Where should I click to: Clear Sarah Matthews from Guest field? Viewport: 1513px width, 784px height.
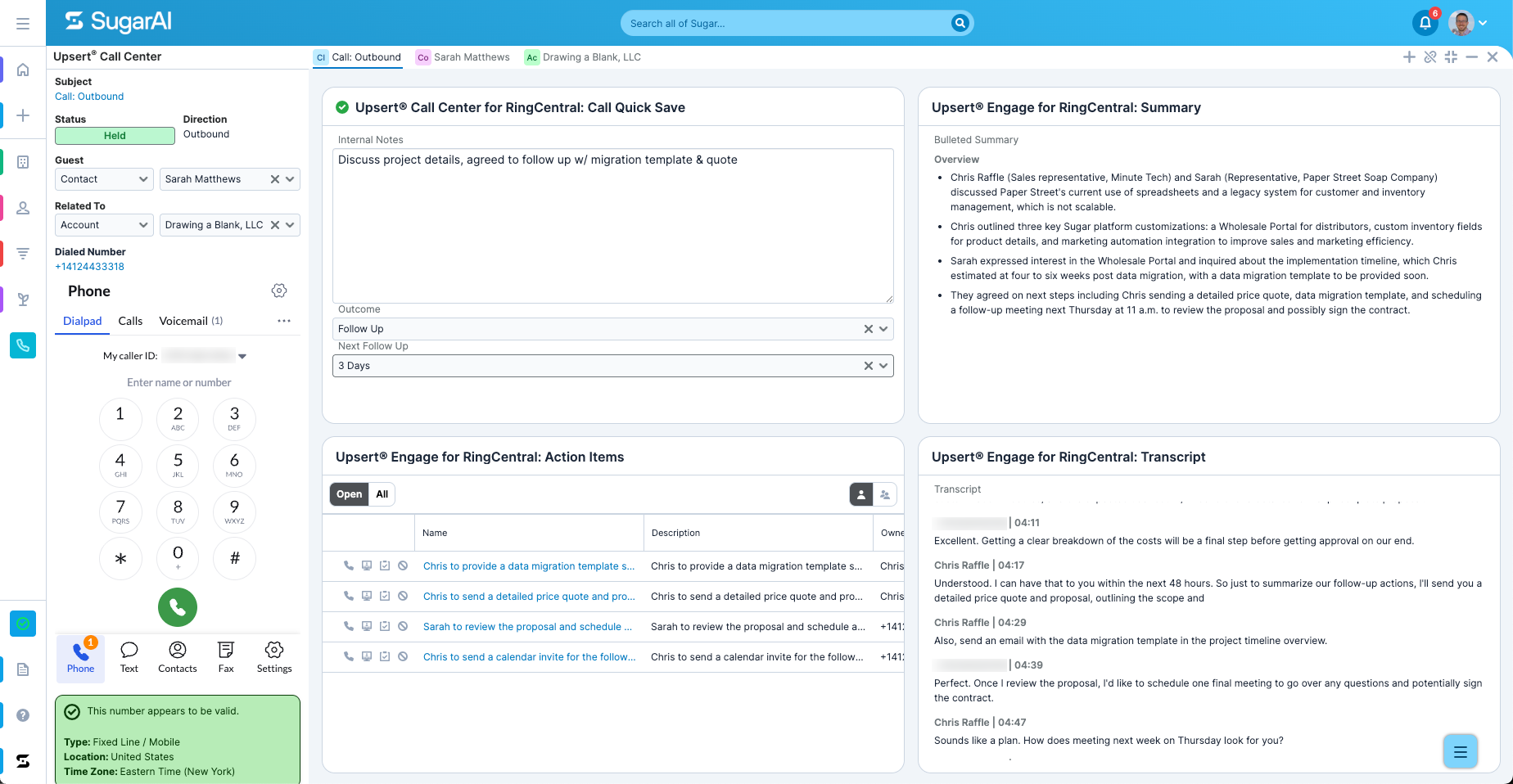point(275,179)
